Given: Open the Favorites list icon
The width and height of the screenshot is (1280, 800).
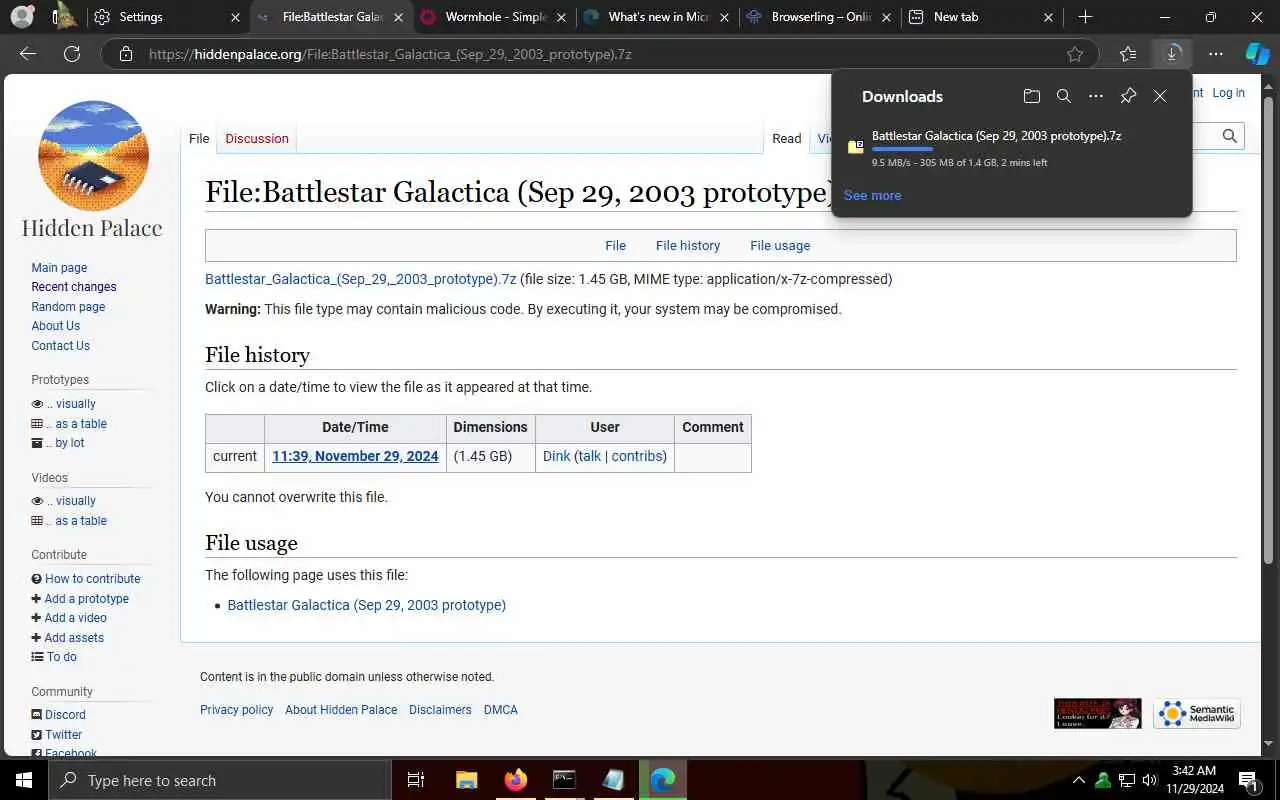Looking at the screenshot, I should click(1128, 54).
